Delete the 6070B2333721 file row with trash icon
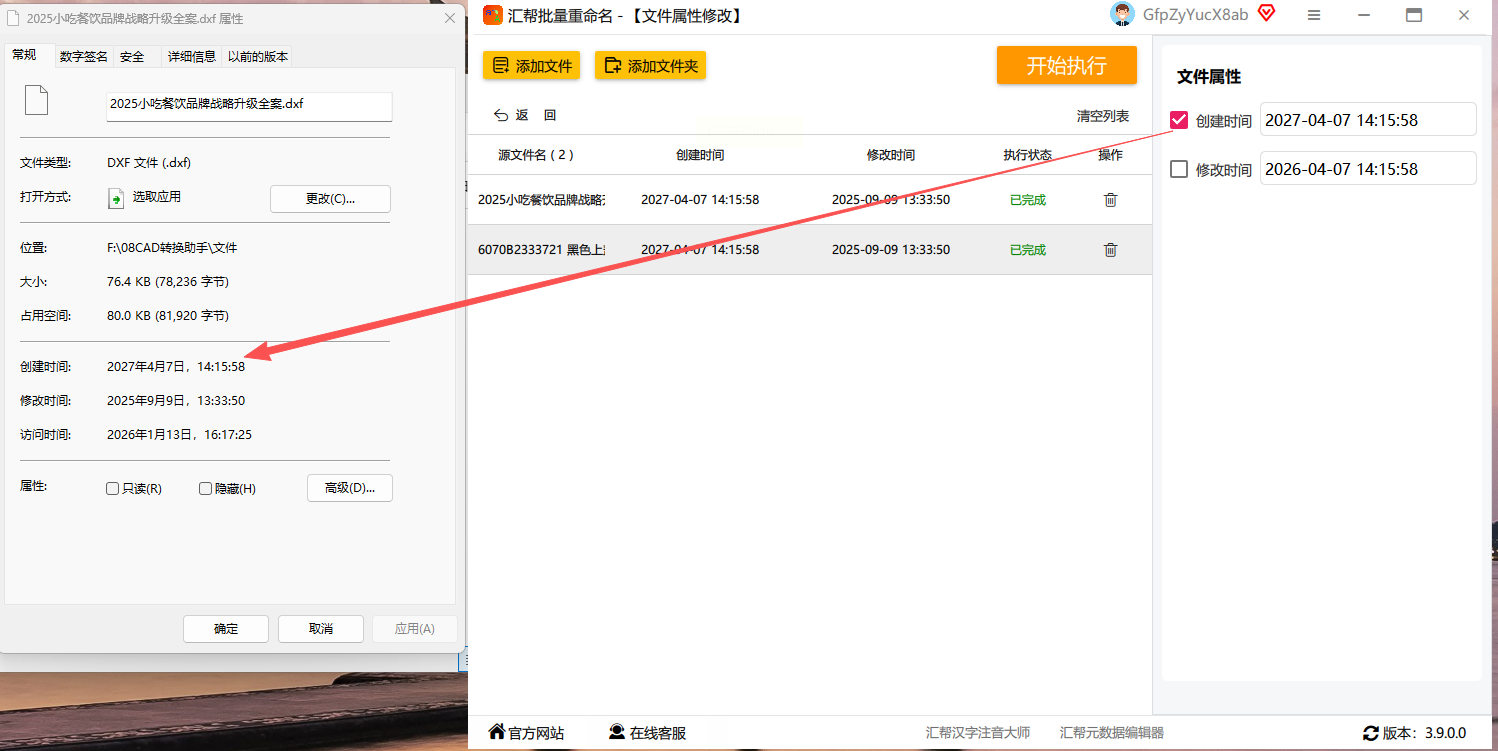This screenshot has width=1498, height=751. pos(1110,250)
